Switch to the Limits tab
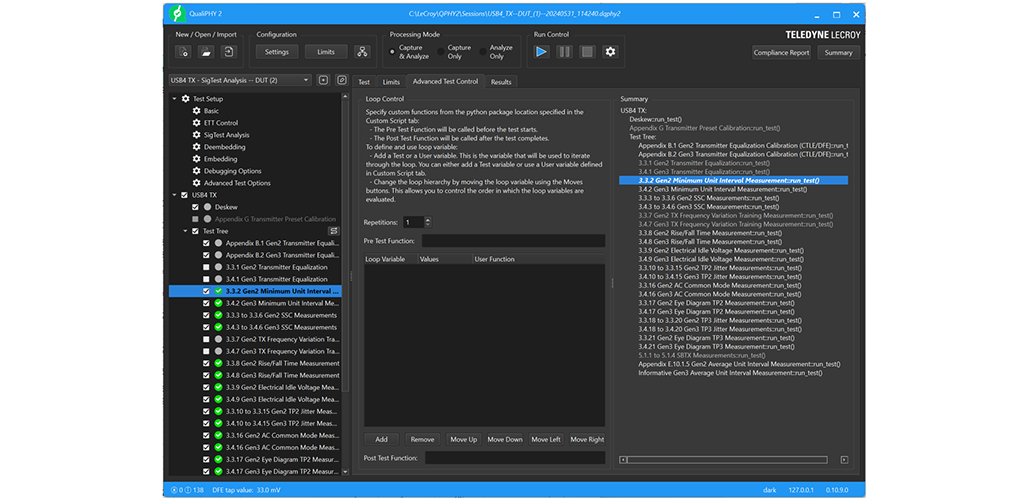The height and width of the screenshot is (500, 1028). (x=391, y=82)
